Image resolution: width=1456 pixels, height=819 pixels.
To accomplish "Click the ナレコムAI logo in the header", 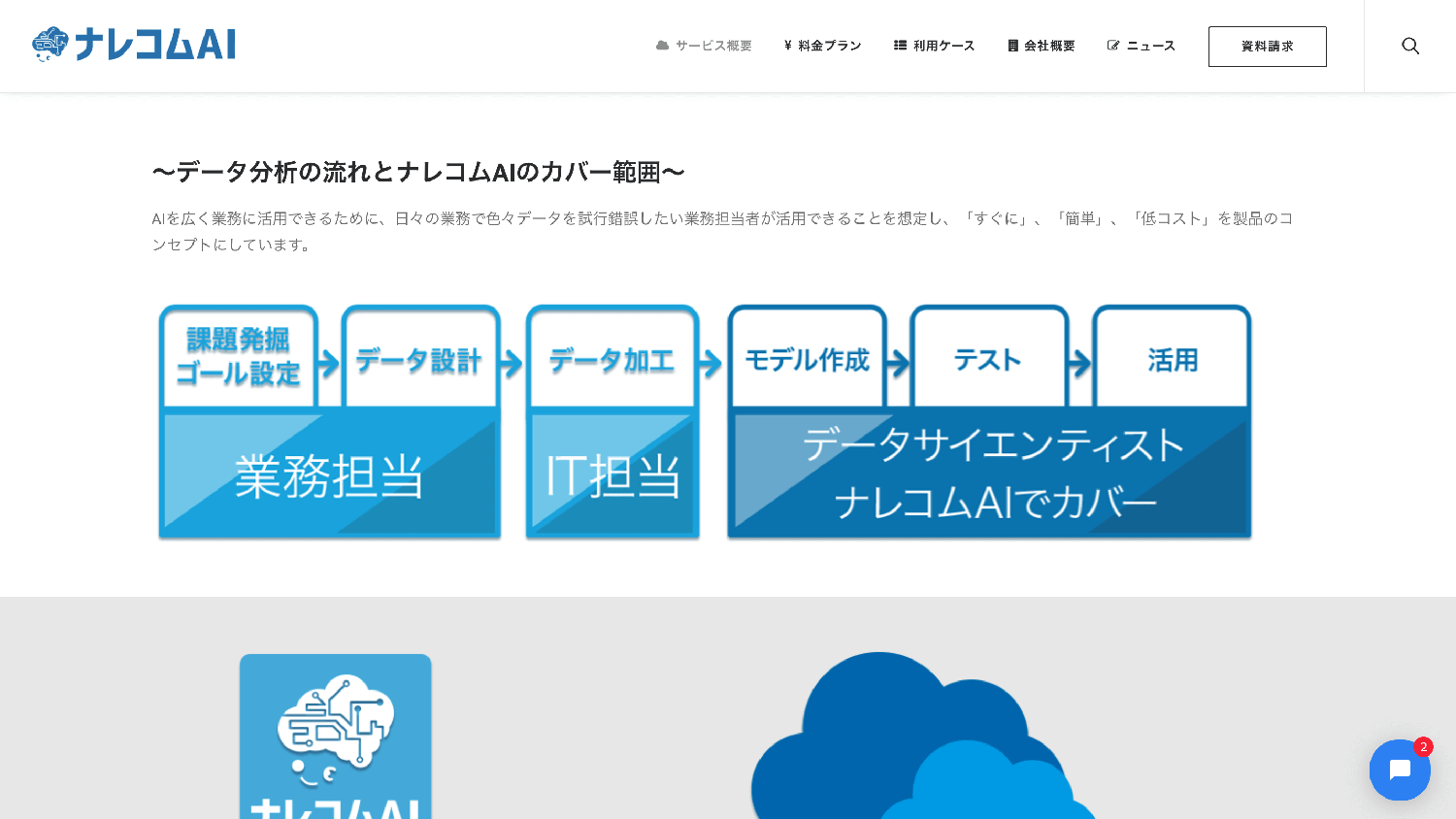I will coord(134,45).
